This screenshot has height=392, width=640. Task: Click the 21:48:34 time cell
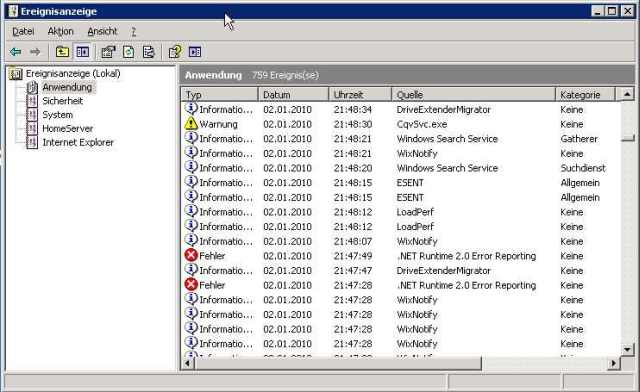click(x=353, y=109)
